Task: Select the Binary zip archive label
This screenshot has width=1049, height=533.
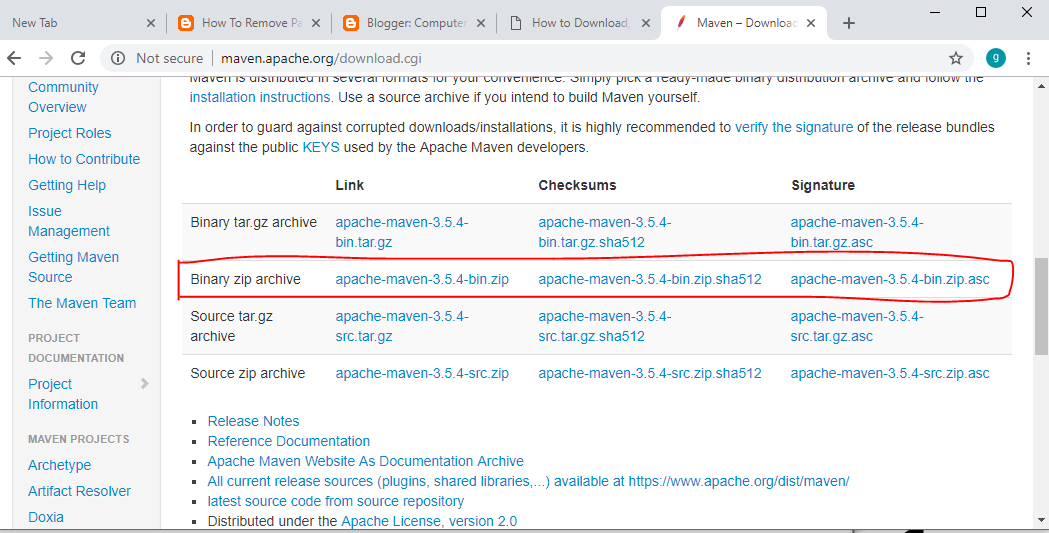Action: (246, 280)
